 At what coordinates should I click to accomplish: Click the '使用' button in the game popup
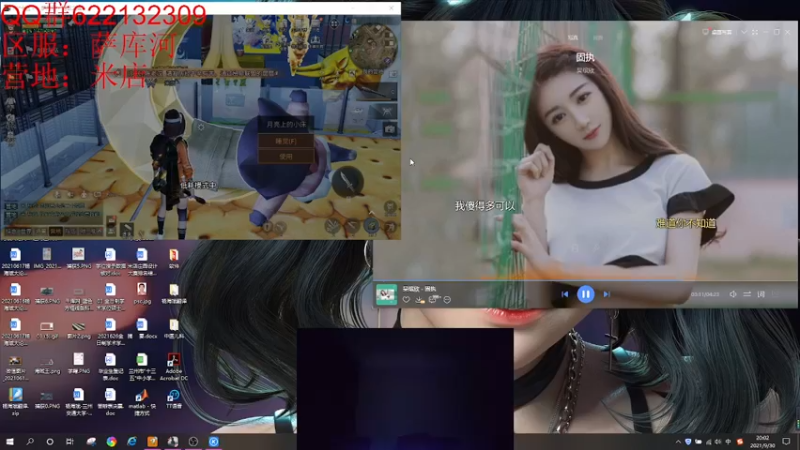286,157
